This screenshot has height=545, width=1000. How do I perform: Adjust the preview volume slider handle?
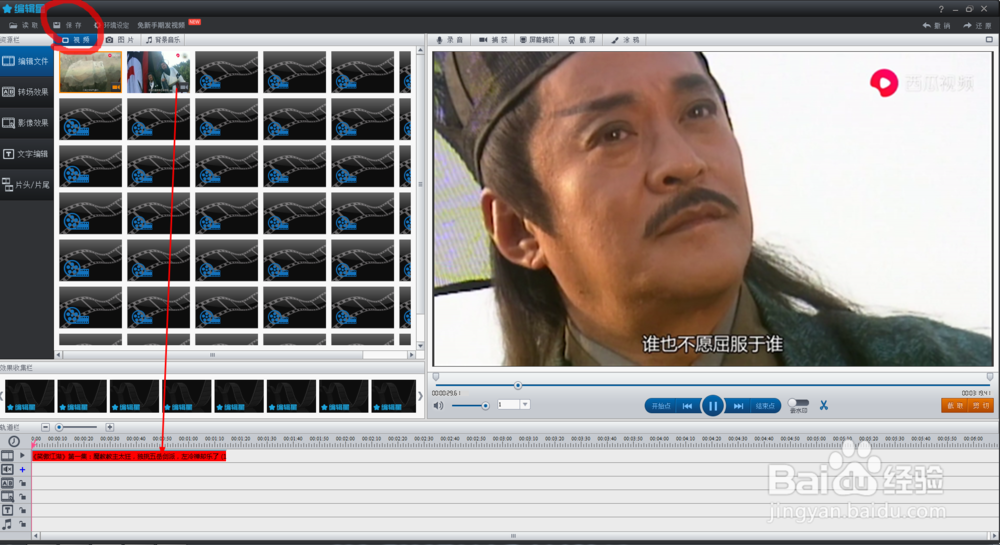485,405
